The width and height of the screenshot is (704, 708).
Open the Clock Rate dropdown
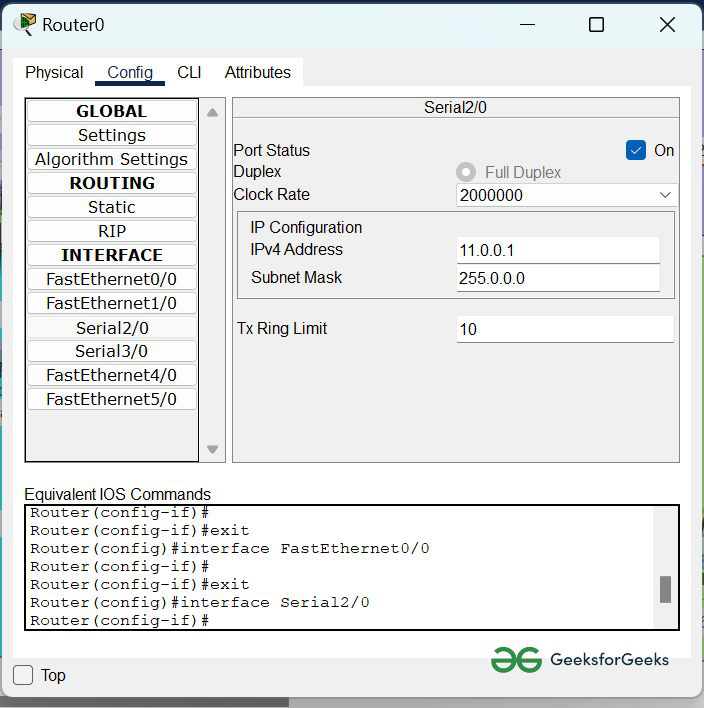click(x=566, y=195)
